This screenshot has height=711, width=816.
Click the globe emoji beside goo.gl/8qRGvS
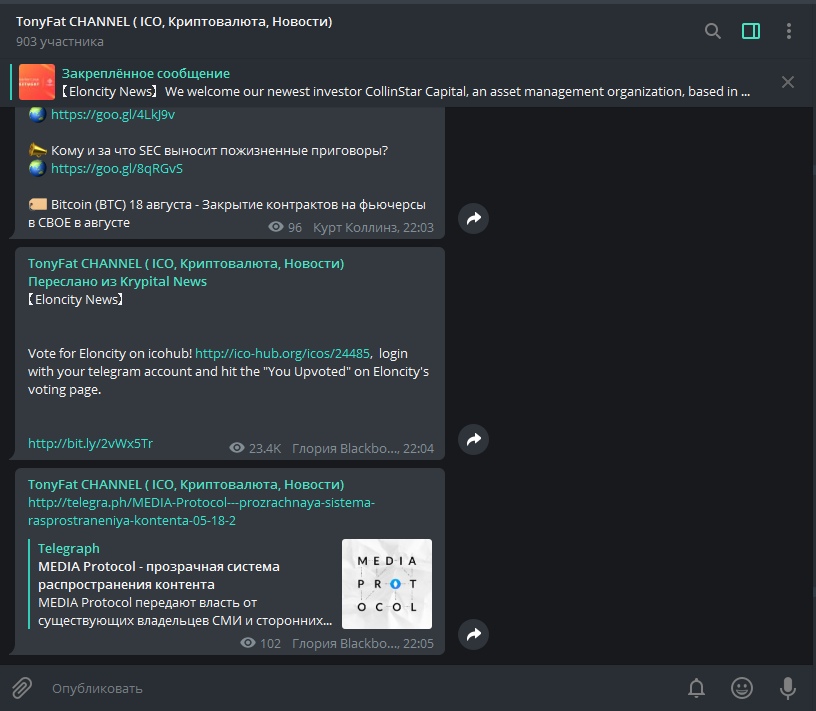(37, 169)
